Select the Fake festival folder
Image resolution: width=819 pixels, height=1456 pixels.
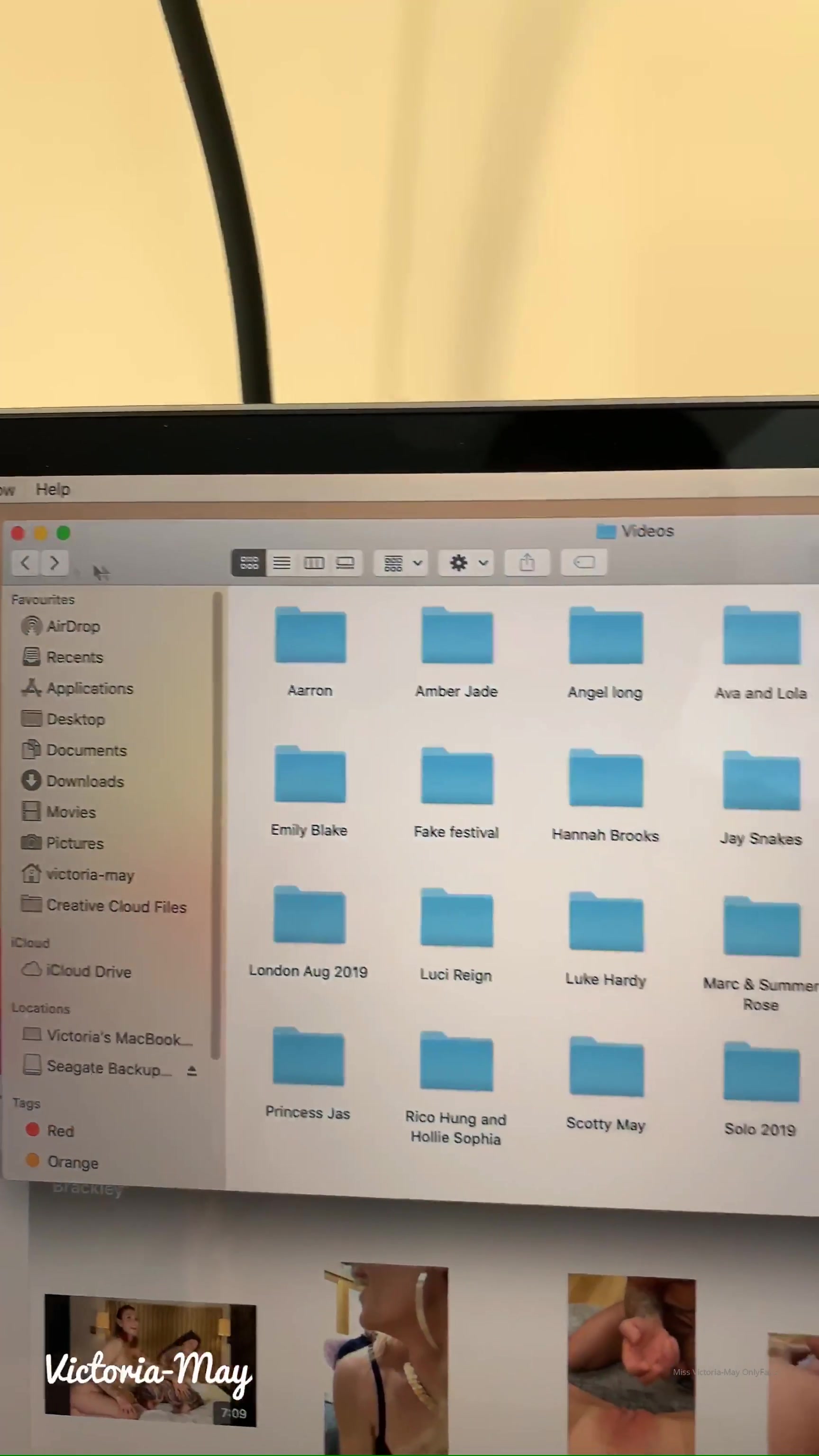pyautogui.click(x=457, y=777)
